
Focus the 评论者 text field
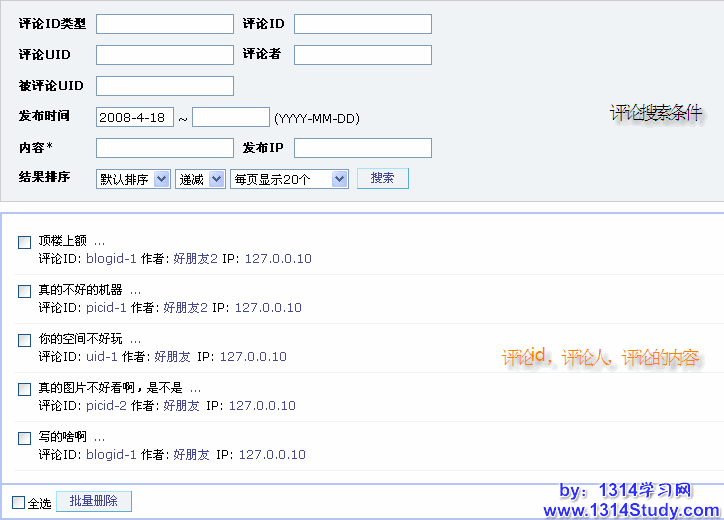(x=362, y=55)
